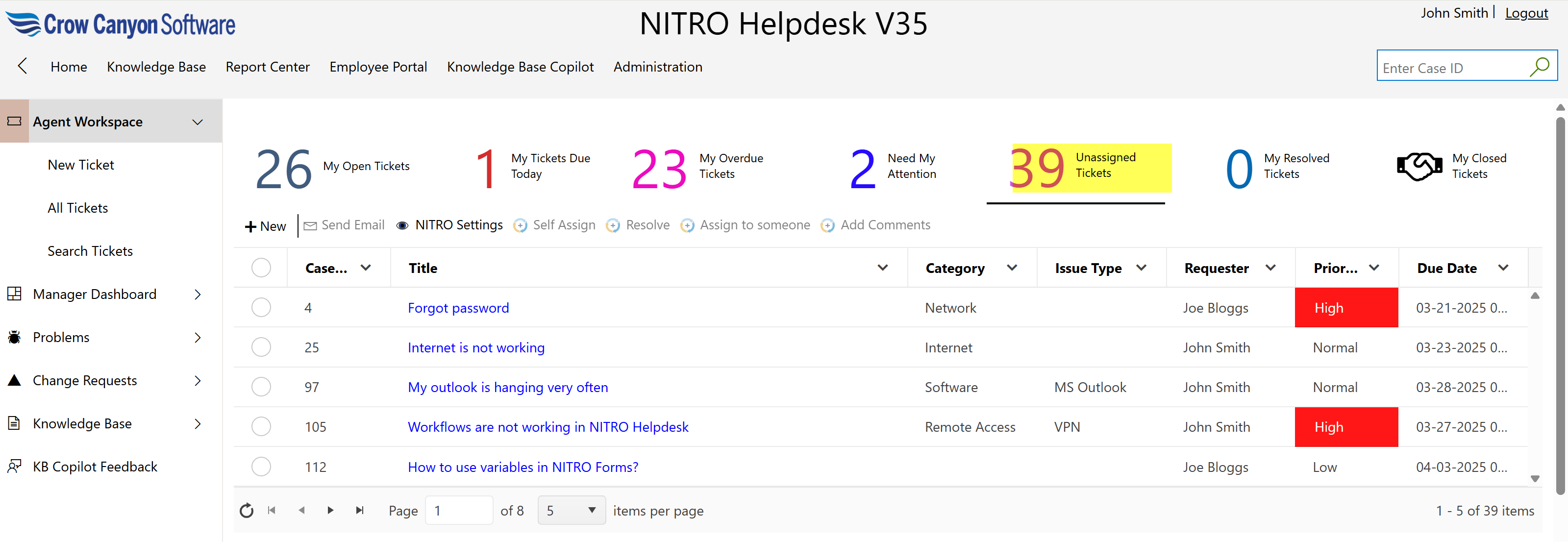Toggle the select-all checkbox in the header
This screenshot has width=1568, height=542.
click(261, 268)
